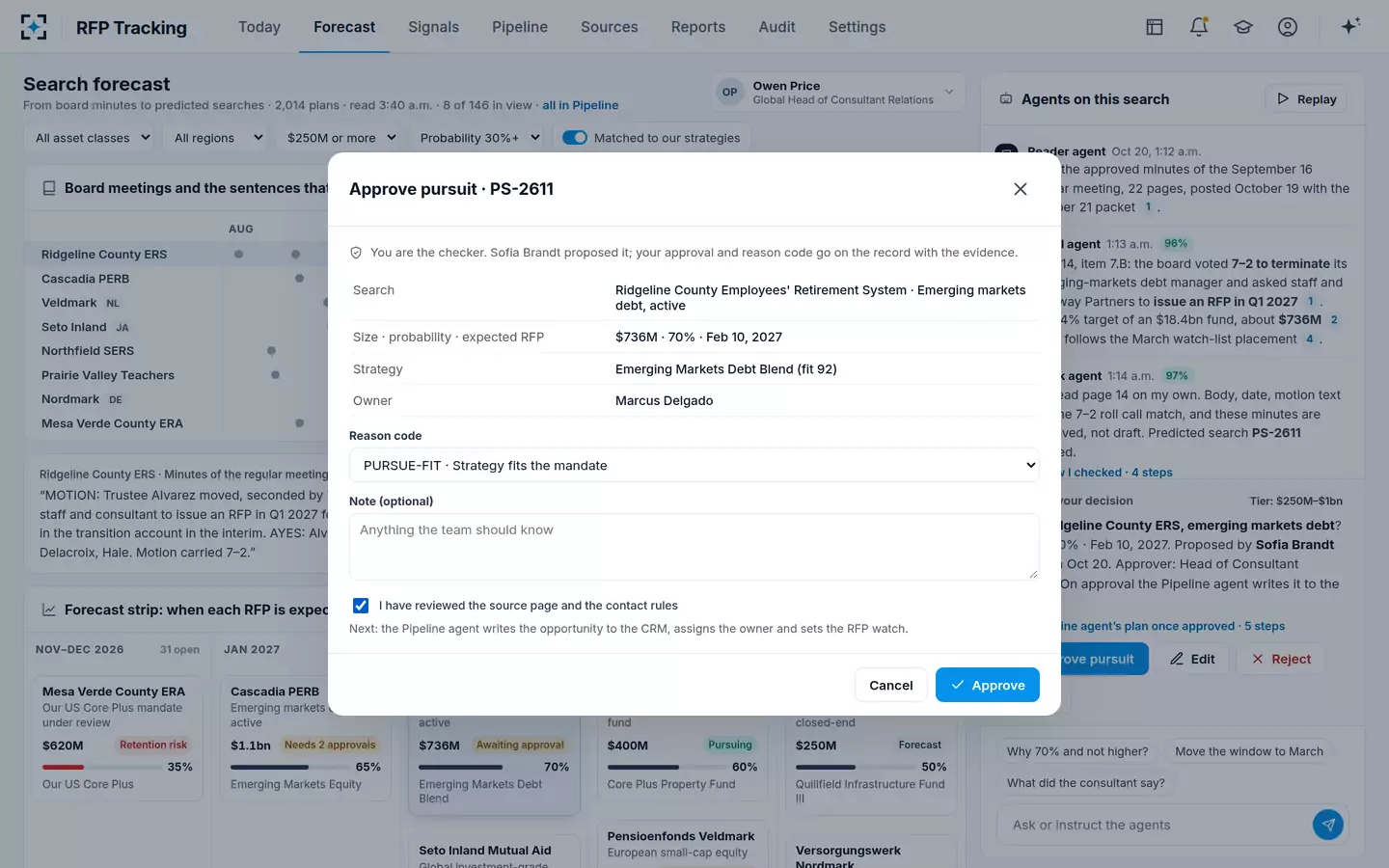1389x868 pixels.
Task: Click the OP avatar for Owen Price
Action: point(730,93)
